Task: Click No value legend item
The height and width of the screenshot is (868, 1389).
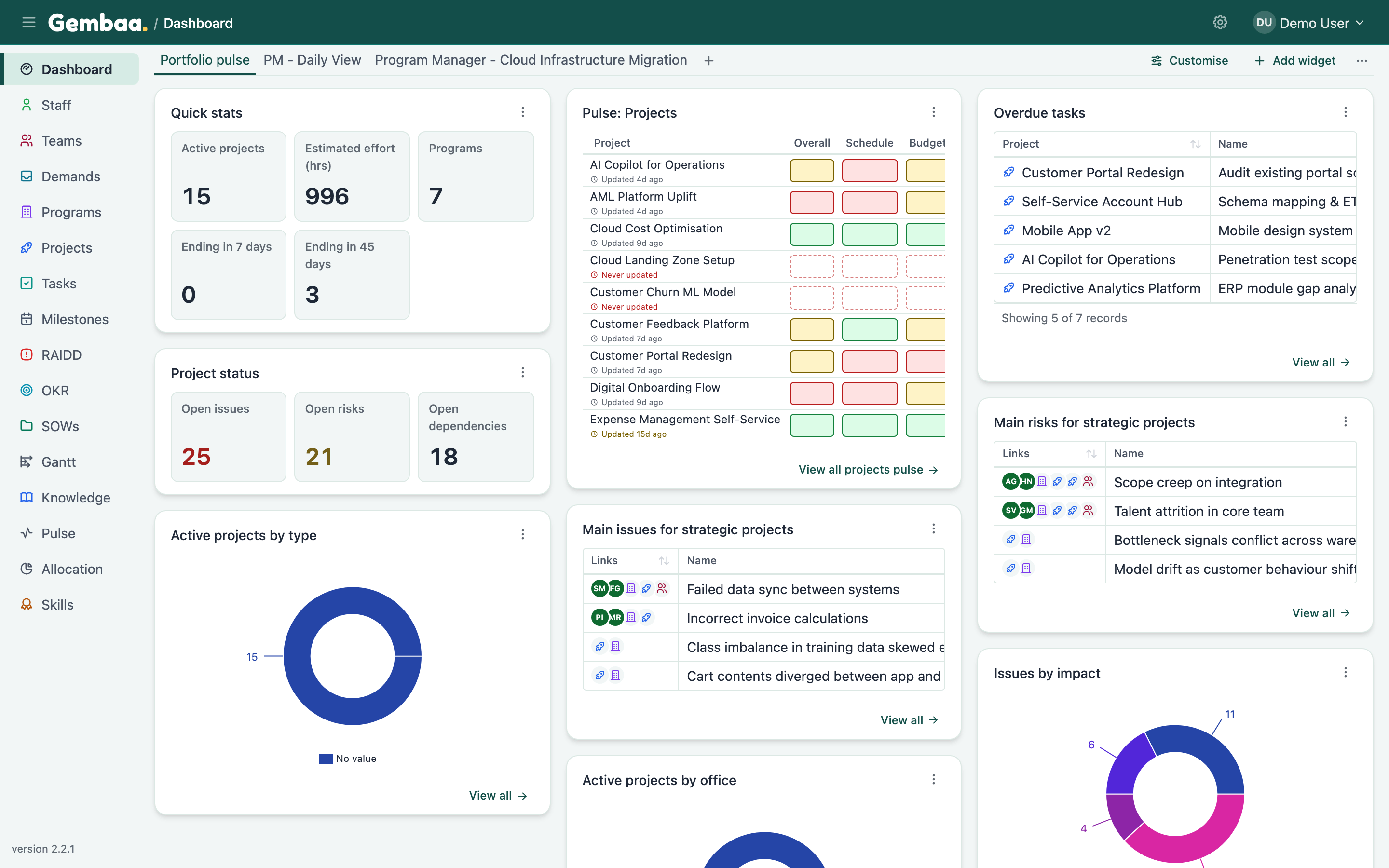Action: pyautogui.click(x=348, y=759)
